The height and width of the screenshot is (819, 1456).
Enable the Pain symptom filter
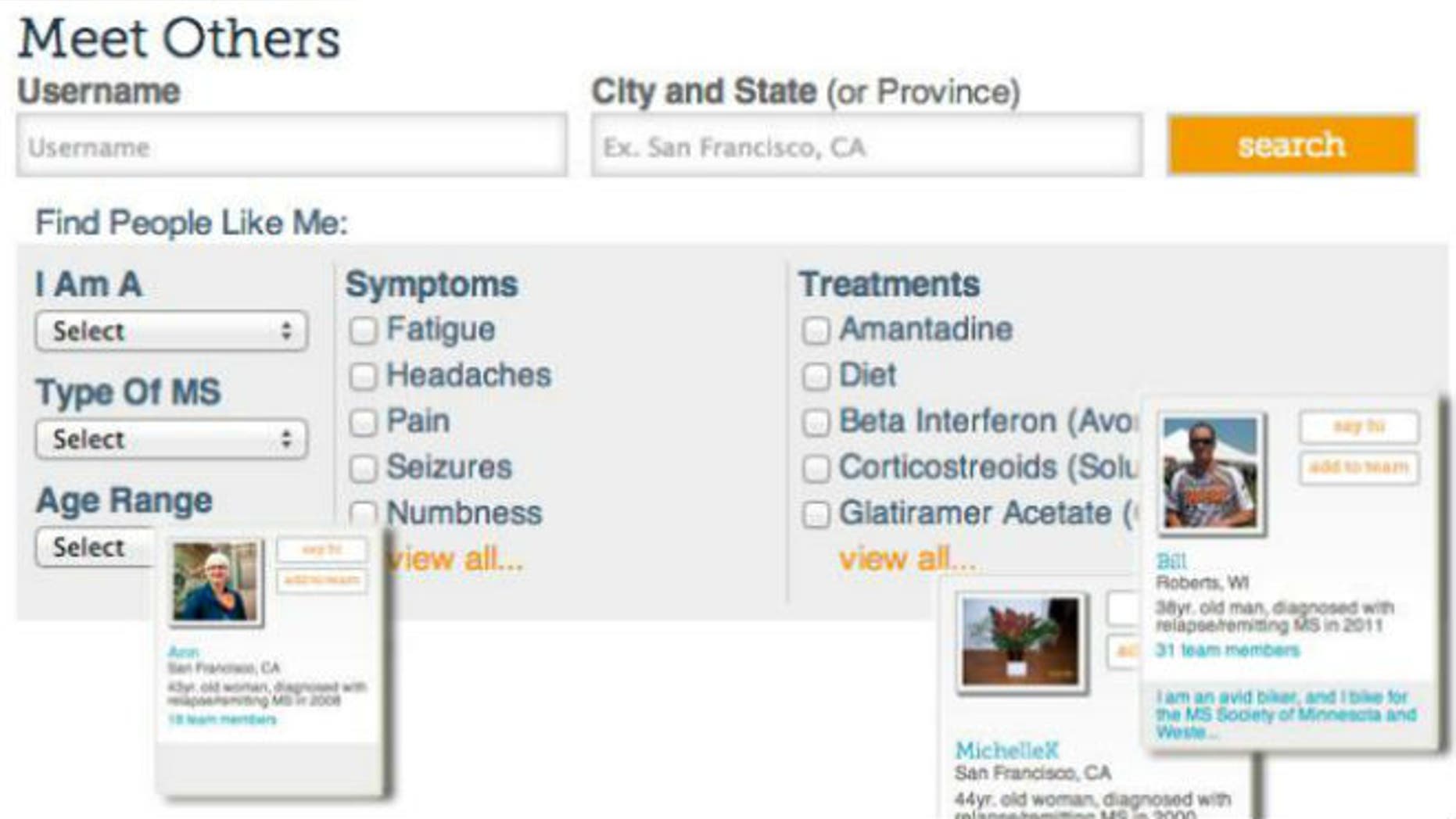pos(363,423)
